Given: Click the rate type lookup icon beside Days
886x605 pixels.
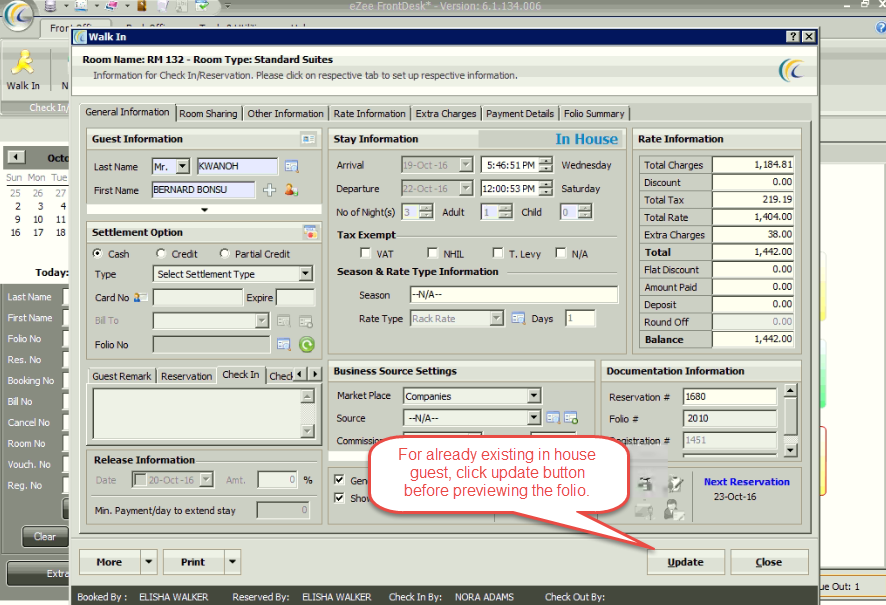Looking at the screenshot, I should pos(518,319).
